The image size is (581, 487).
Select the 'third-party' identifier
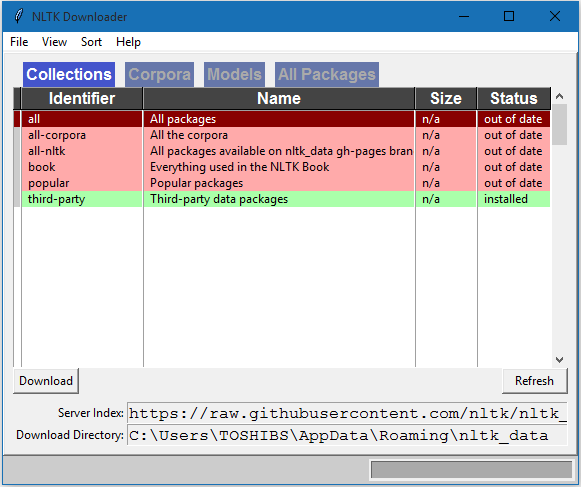[x=82, y=199]
